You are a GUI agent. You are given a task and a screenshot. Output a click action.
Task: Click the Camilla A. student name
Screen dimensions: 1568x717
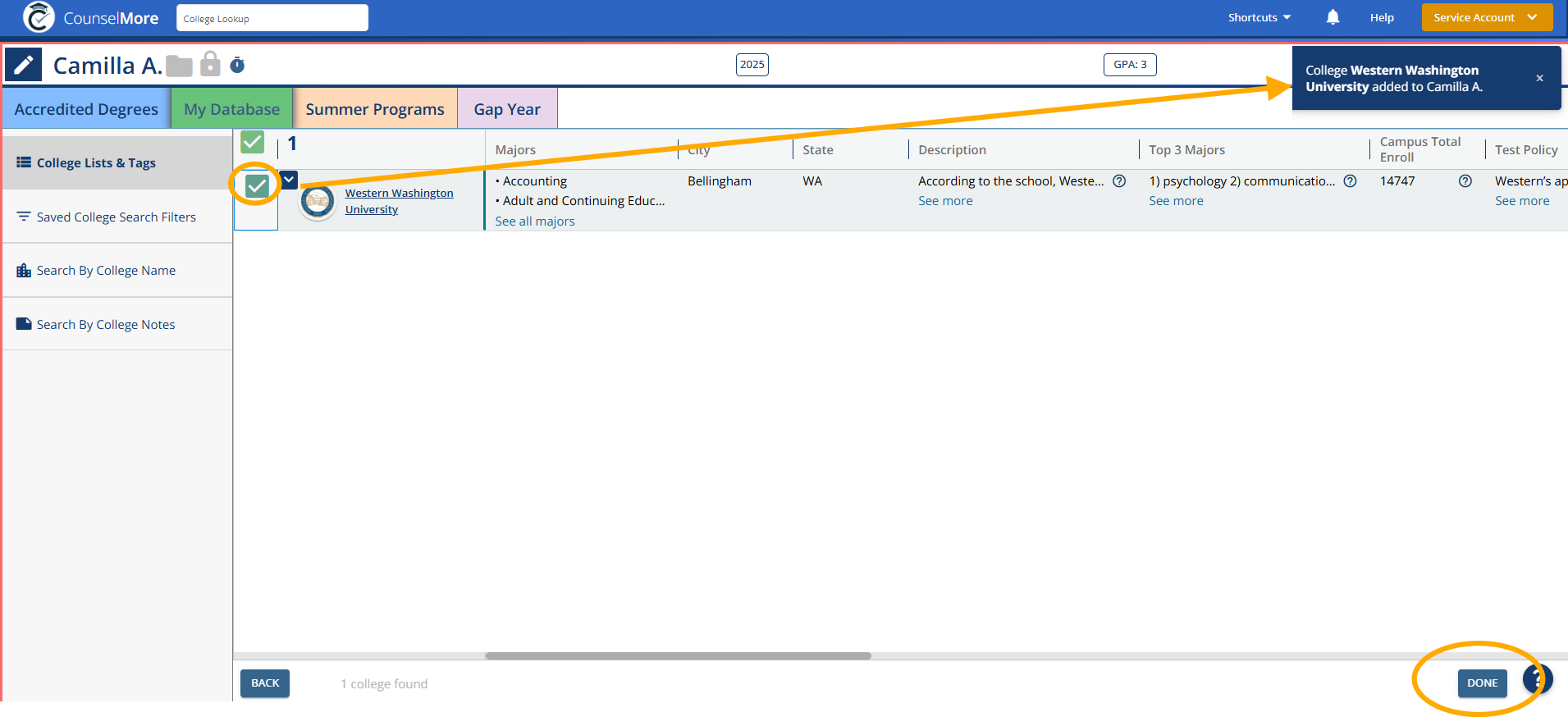click(x=107, y=66)
